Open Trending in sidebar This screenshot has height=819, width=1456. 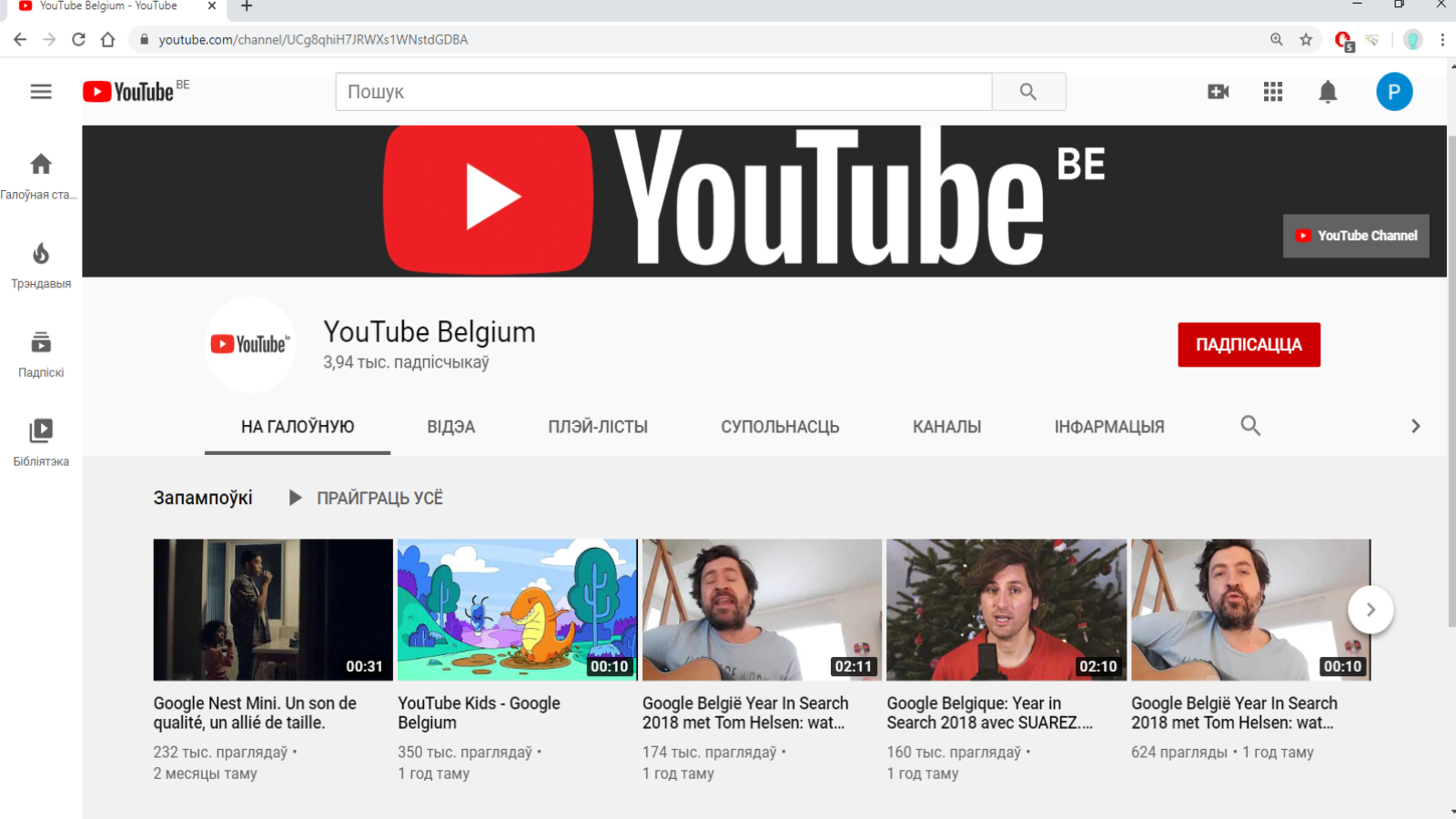click(41, 265)
